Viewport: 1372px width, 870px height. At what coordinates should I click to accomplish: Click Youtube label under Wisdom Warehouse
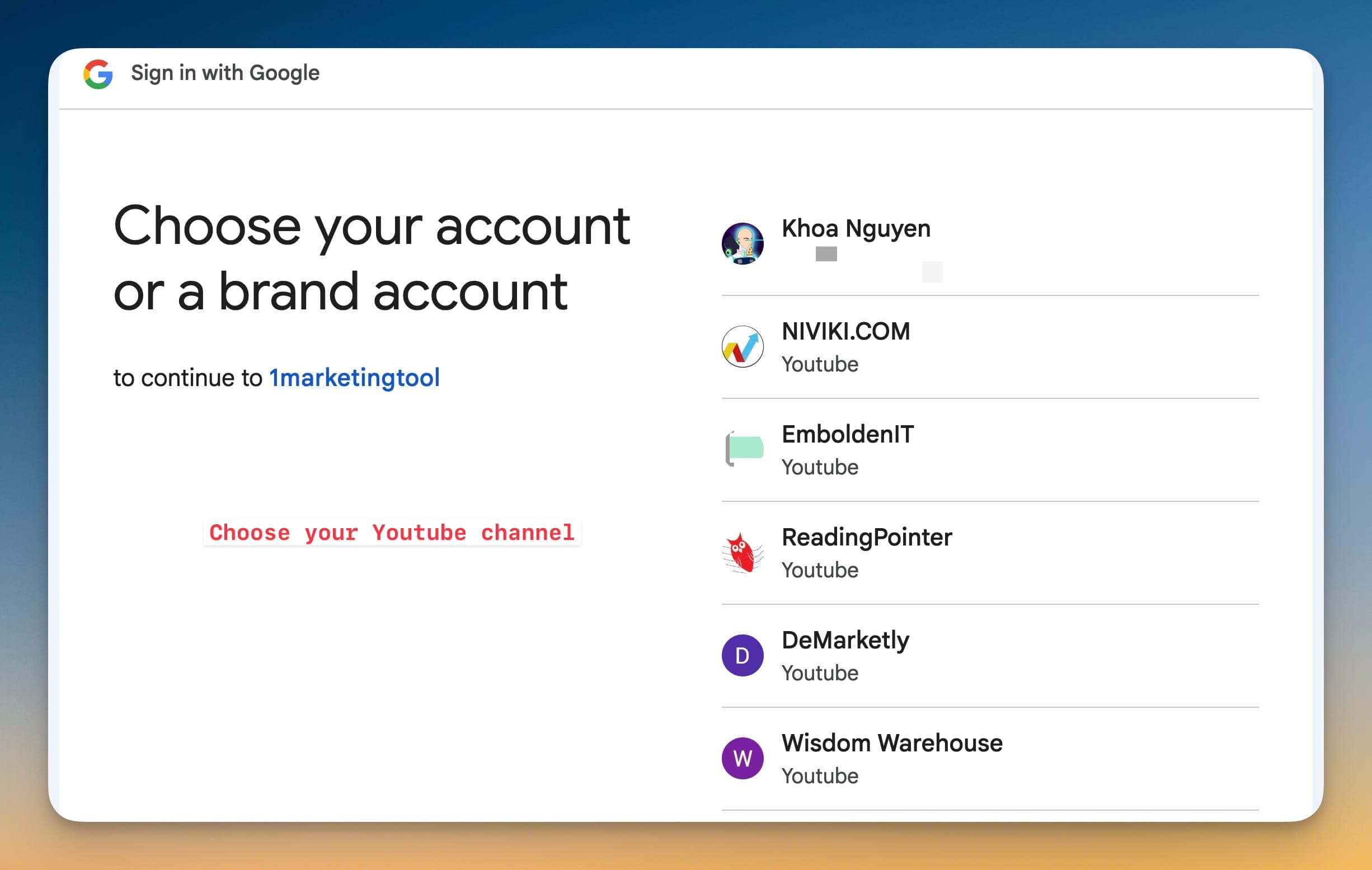pos(820,777)
